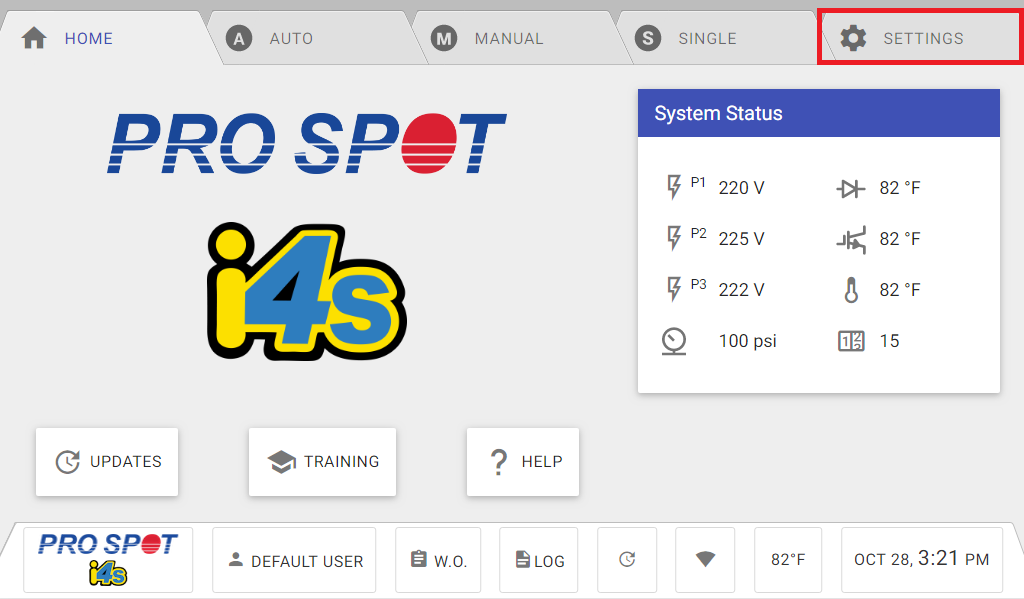Click the large PRO SPOT logo
1024x599 pixels.
(x=307, y=143)
